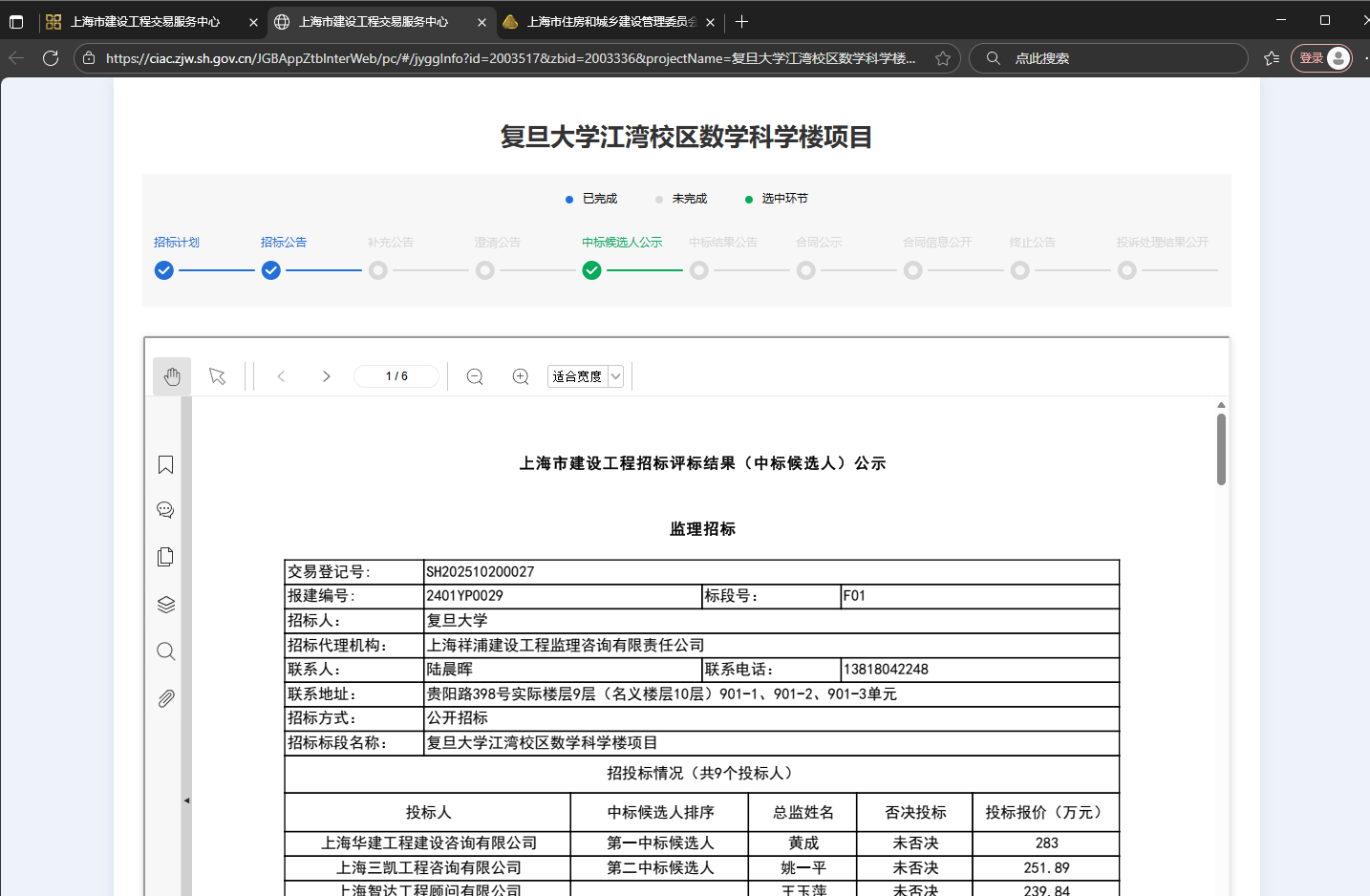Image resolution: width=1370 pixels, height=896 pixels.
Task: Zoom out the PDF document
Action: pos(475,376)
